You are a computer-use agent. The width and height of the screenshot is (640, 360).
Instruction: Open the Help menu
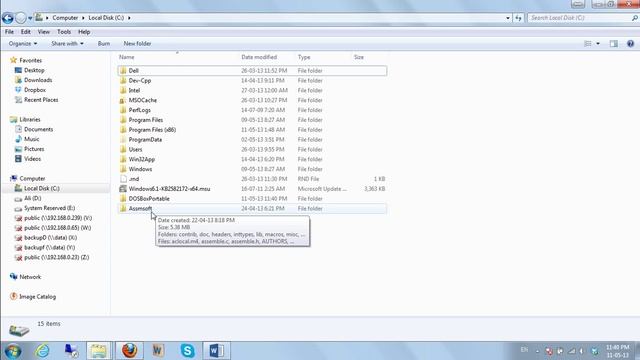click(x=84, y=32)
